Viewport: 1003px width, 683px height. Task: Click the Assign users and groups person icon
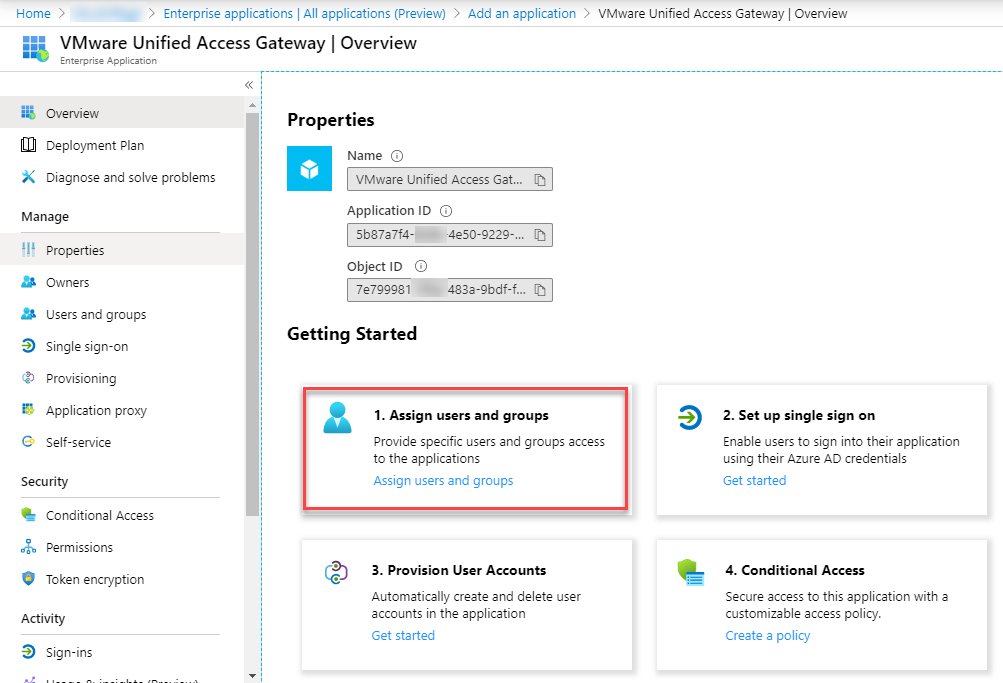click(x=337, y=418)
